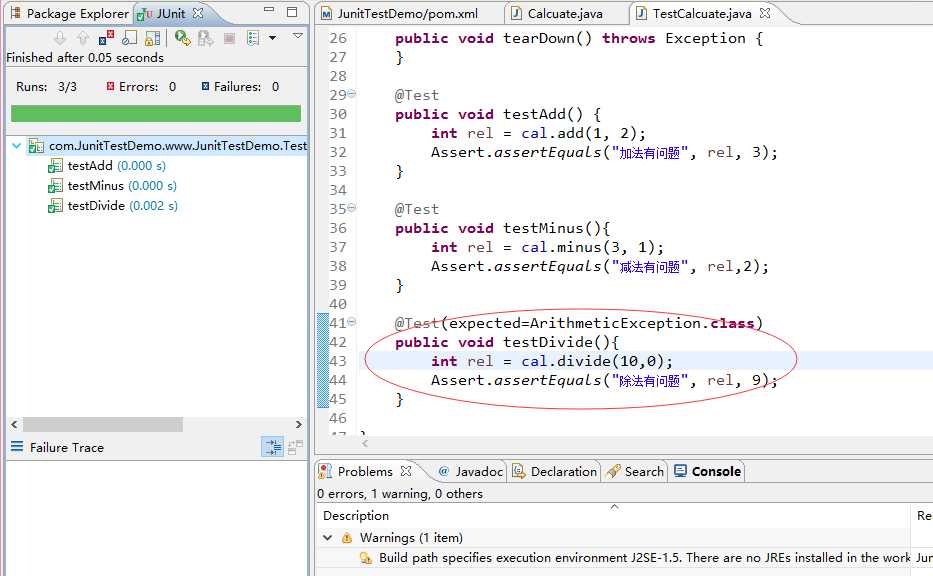
Task: Close the Problems view tab
Action: (406, 471)
